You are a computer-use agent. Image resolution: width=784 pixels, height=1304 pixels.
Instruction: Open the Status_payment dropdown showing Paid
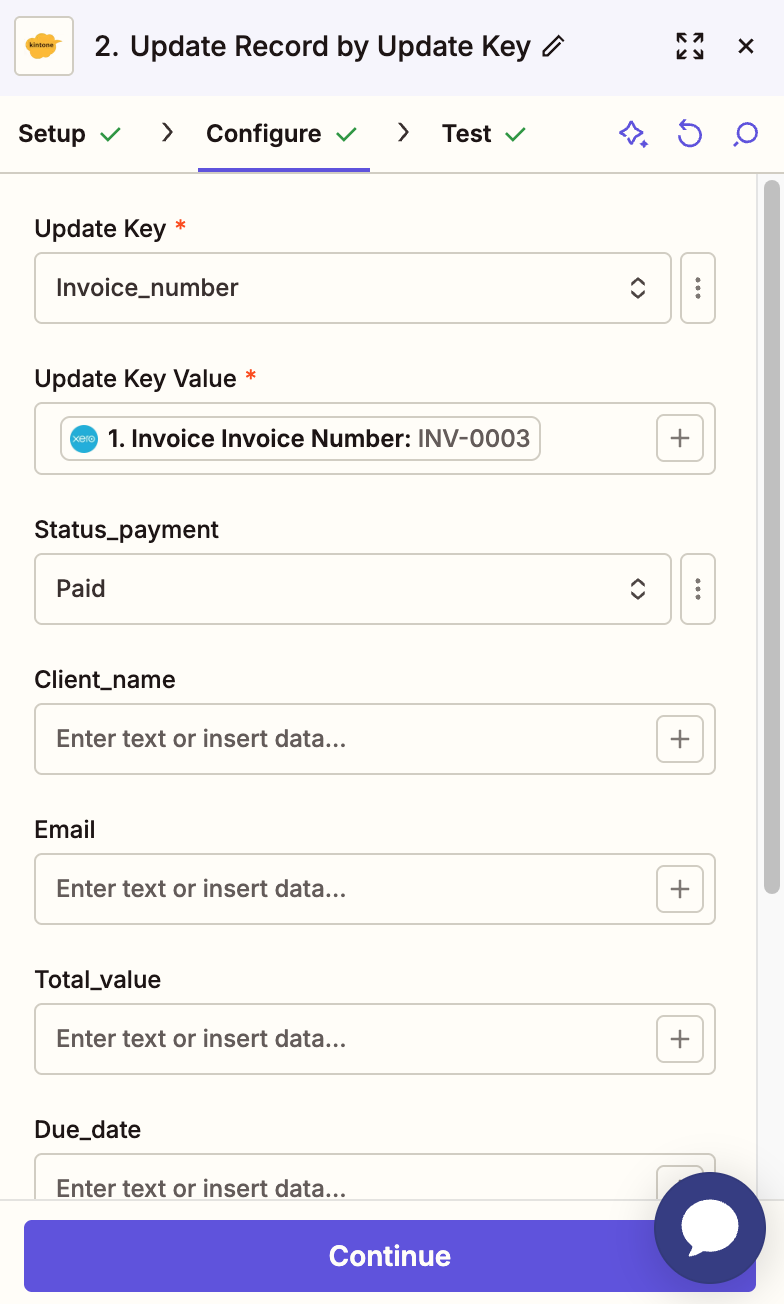click(x=352, y=589)
